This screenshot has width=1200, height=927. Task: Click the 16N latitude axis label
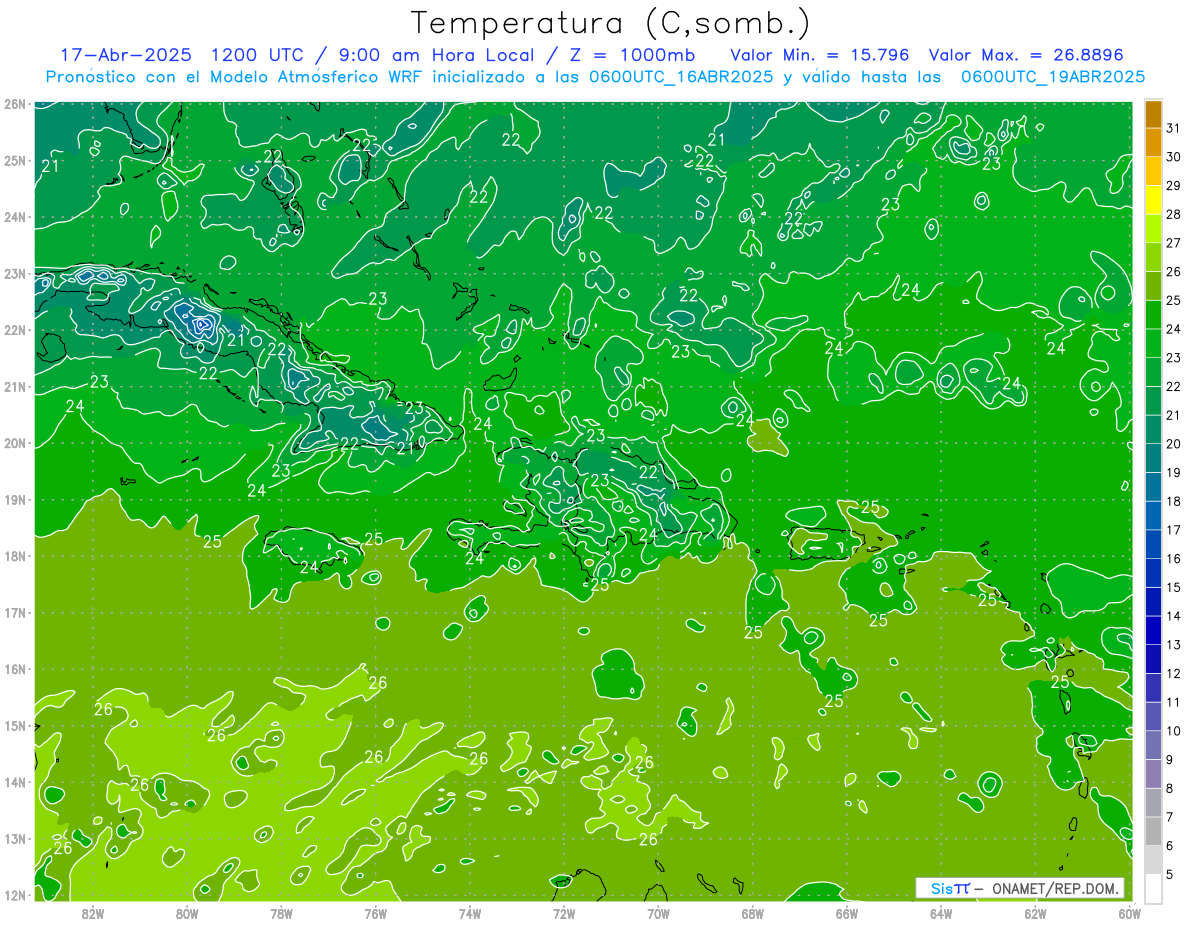[15, 669]
